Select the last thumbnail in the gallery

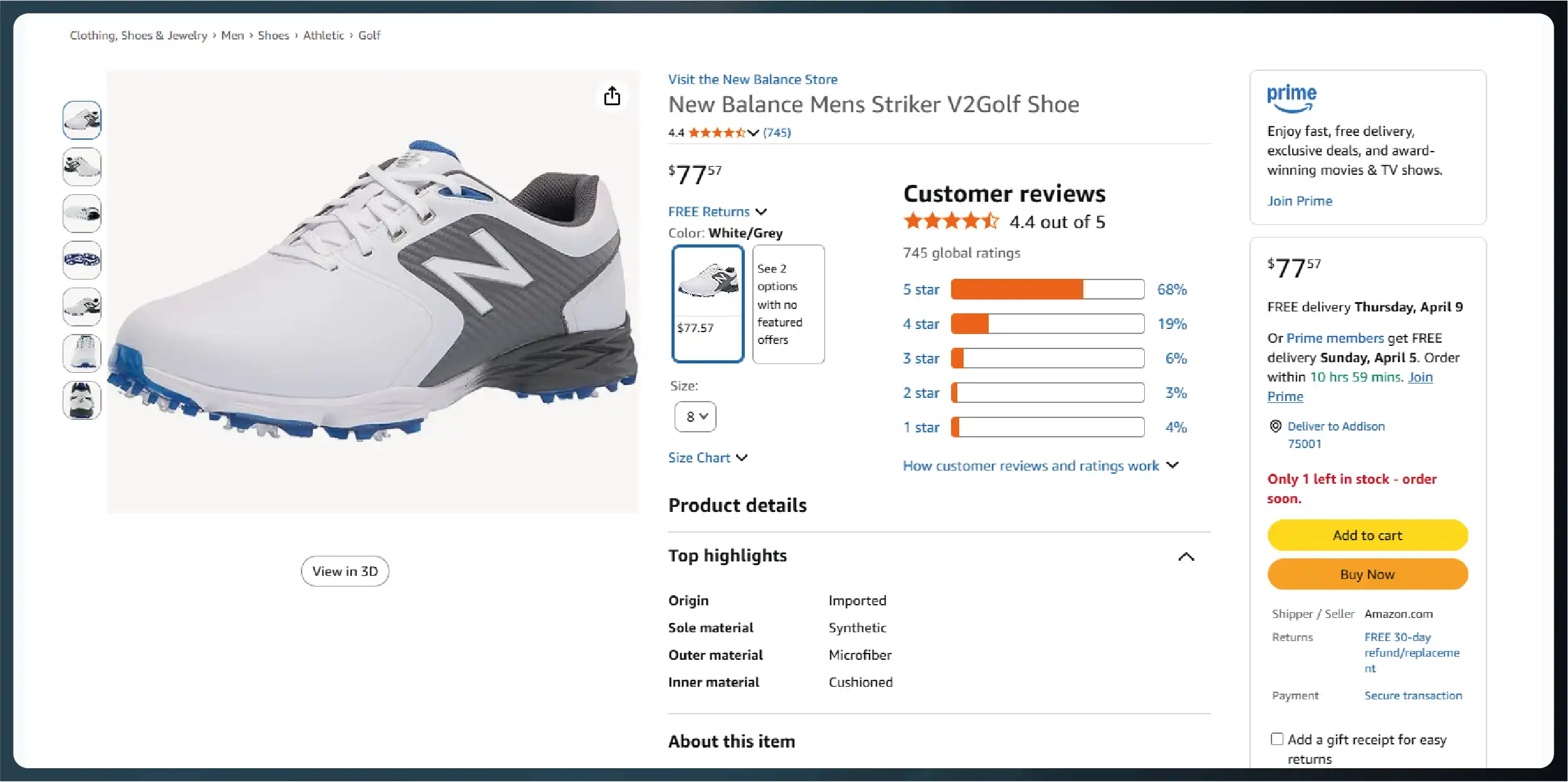(x=82, y=400)
